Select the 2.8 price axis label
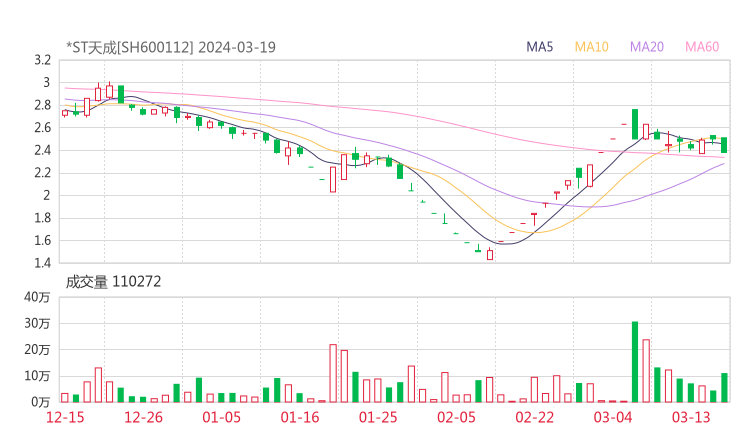 click(42, 105)
